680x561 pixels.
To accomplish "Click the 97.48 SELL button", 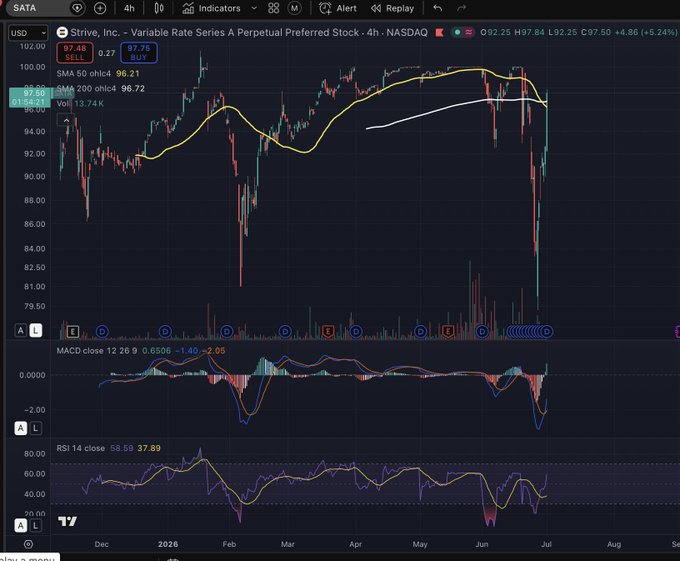I will pos(75,53).
